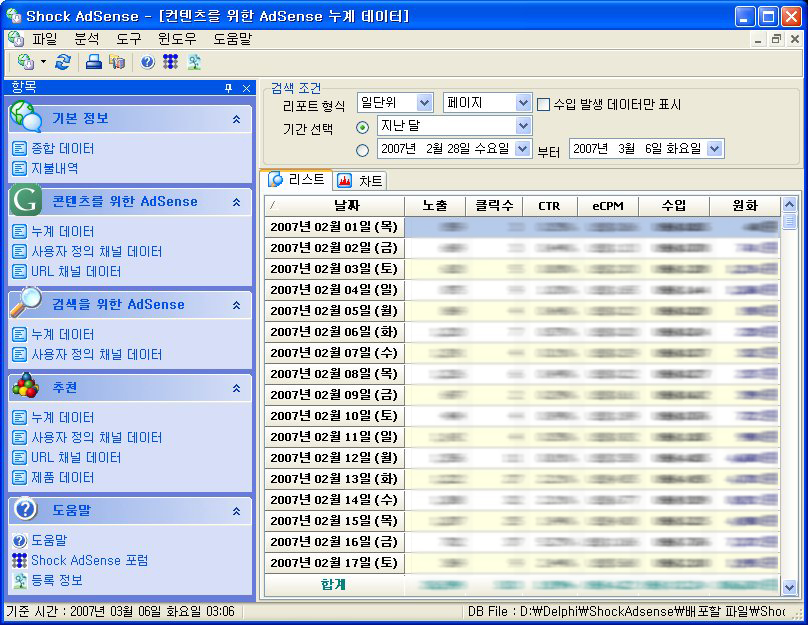Collapse the 도움말 group
The image size is (808, 625).
coord(236,511)
